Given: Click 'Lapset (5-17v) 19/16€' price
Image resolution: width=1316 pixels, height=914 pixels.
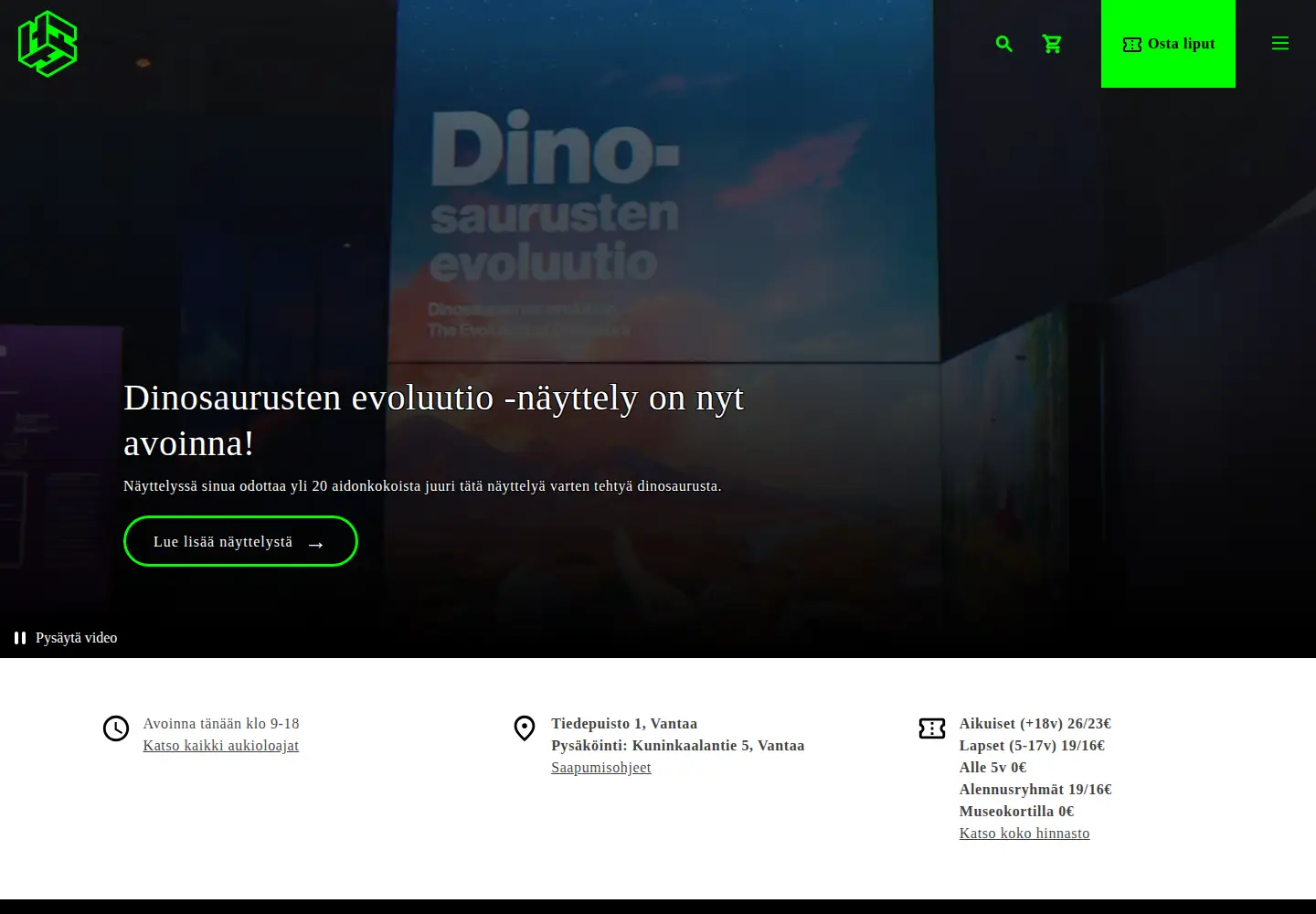Looking at the screenshot, I should [x=1033, y=746].
